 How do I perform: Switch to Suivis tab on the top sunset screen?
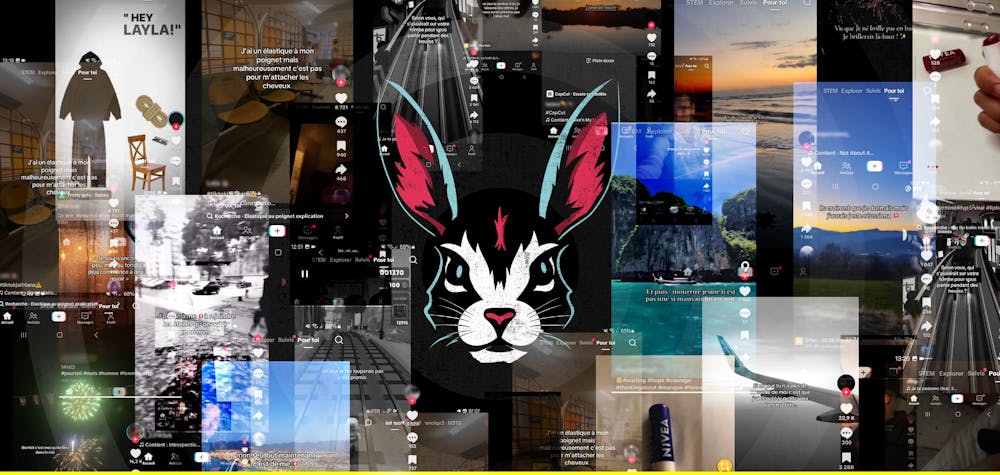pyautogui.click(x=749, y=3)
